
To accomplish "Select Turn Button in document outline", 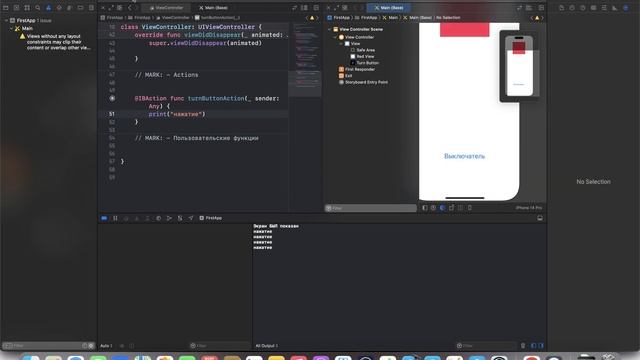I will 364,63.
